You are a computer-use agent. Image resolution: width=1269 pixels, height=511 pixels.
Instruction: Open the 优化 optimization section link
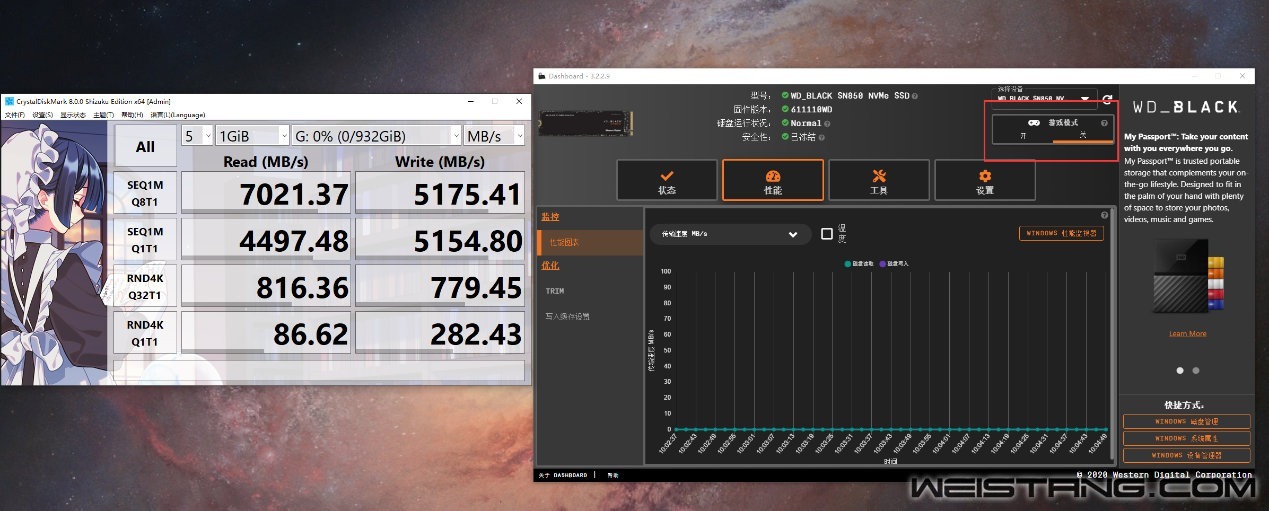pos(550,265)
